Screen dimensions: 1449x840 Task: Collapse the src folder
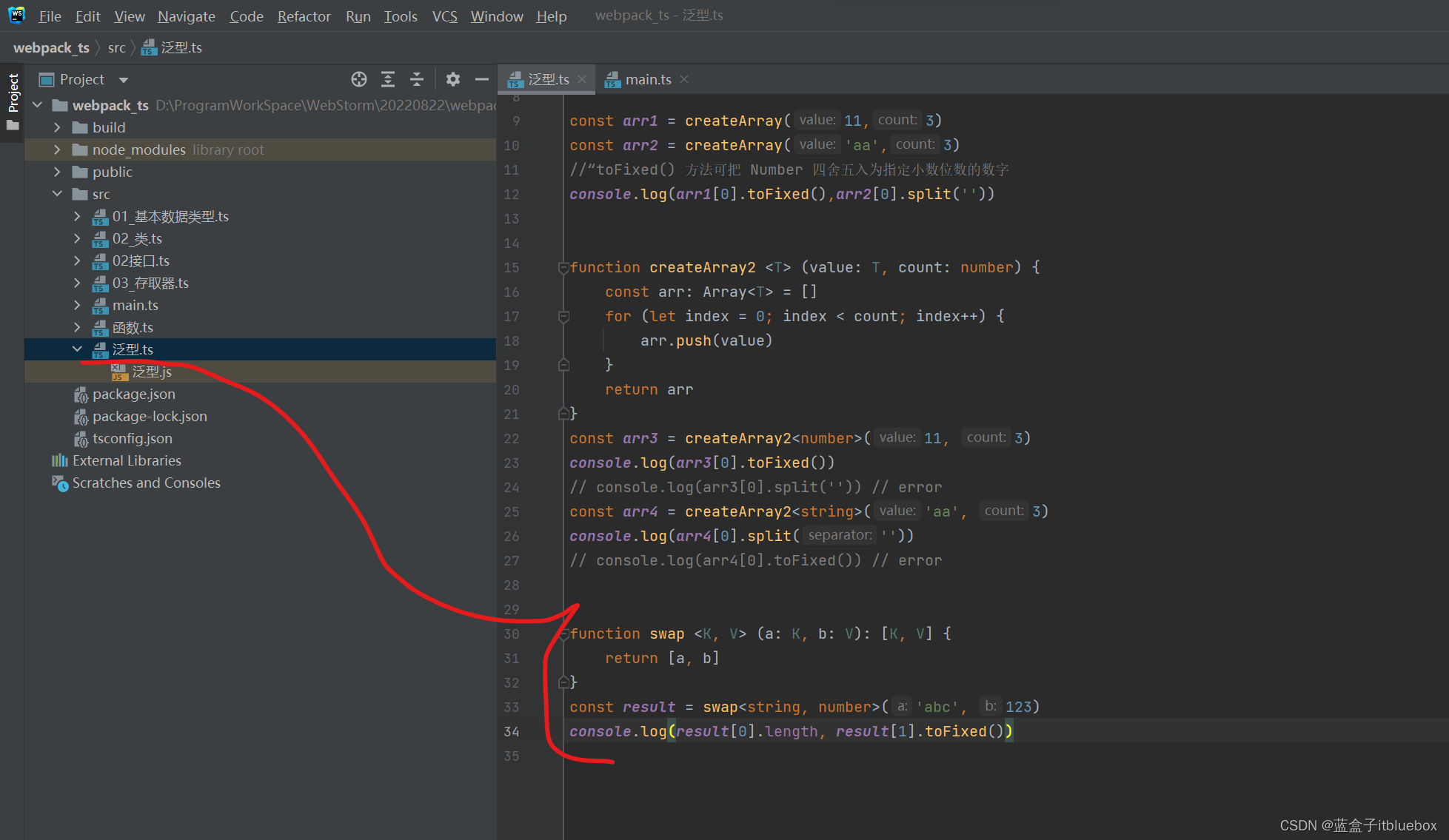(57, 194)
